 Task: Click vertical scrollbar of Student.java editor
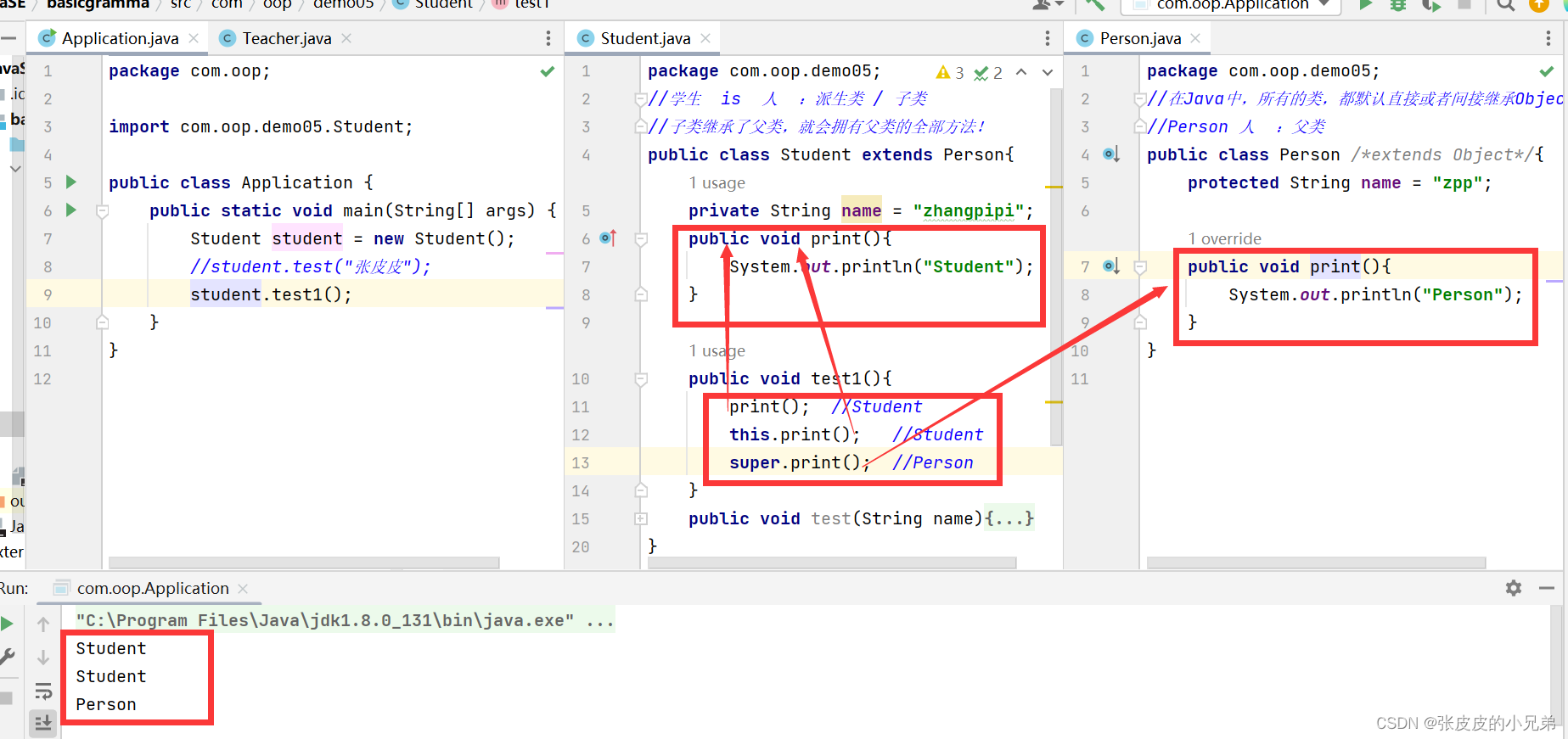click(1056, 266)
